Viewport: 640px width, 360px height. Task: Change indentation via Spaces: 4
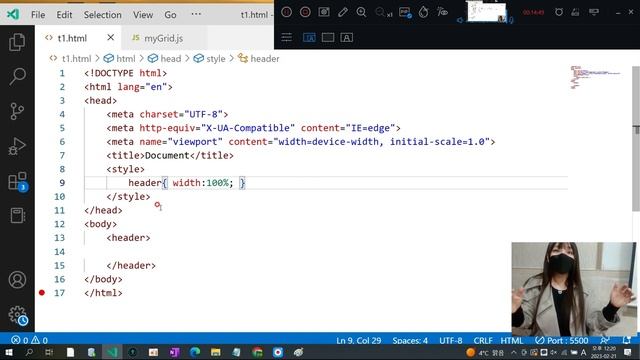(x=410, y=340)
